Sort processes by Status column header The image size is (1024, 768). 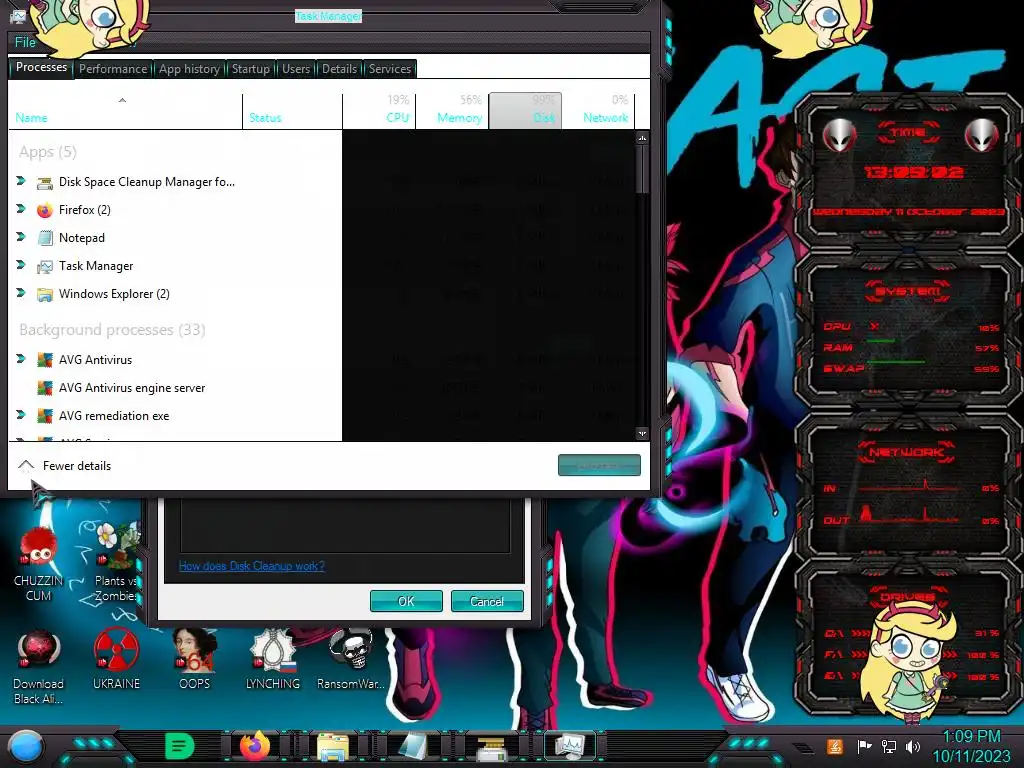[292, 111]
